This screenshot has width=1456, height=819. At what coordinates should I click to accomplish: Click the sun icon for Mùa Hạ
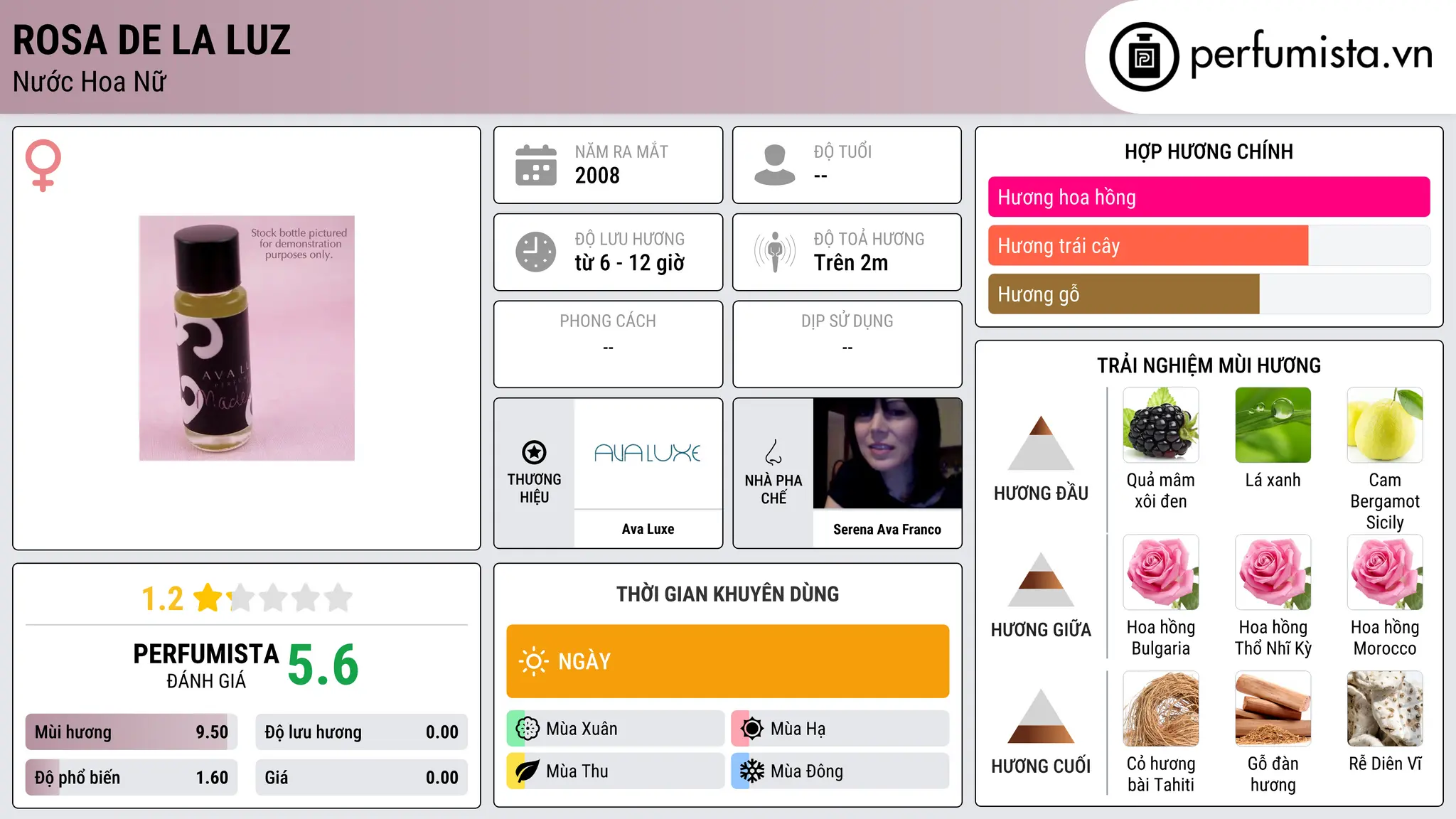point(752,729)
